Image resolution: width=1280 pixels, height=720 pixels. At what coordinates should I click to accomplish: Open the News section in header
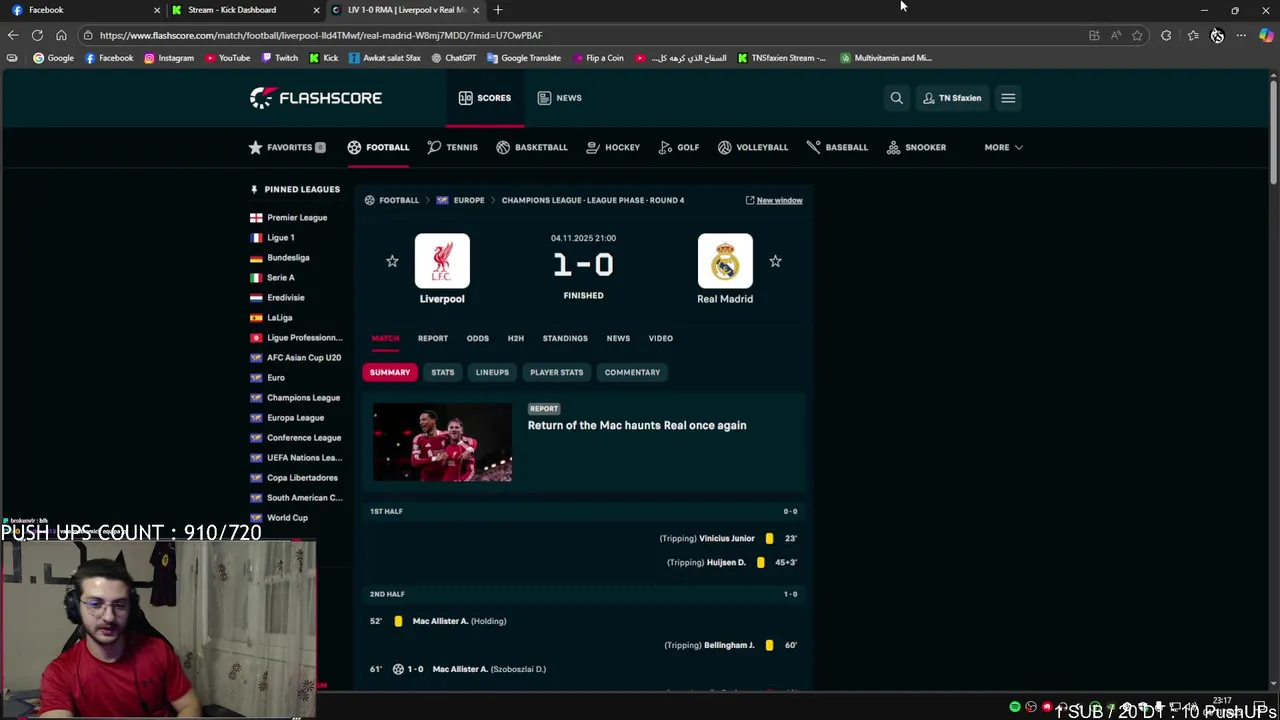tap(560, 98)
